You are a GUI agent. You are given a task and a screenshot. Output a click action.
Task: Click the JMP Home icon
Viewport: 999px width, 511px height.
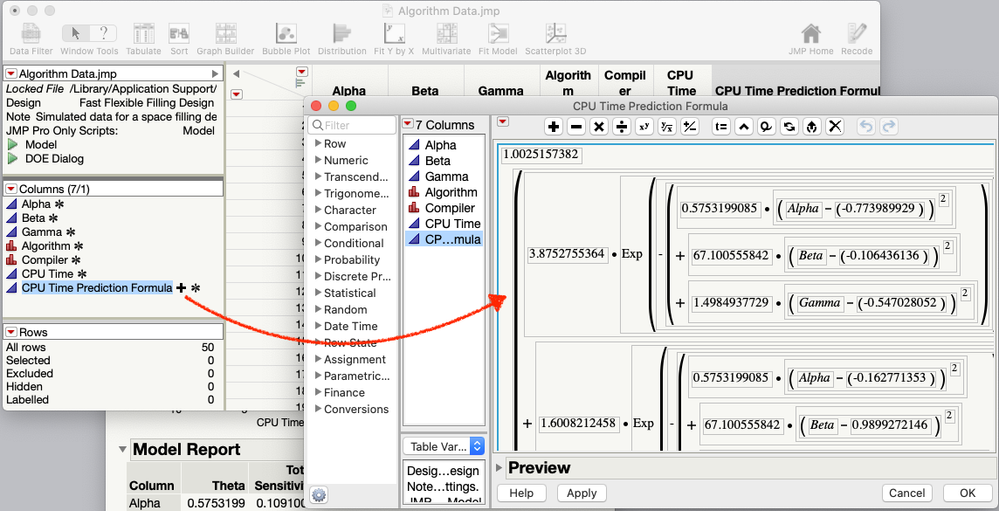pos(811,39)
